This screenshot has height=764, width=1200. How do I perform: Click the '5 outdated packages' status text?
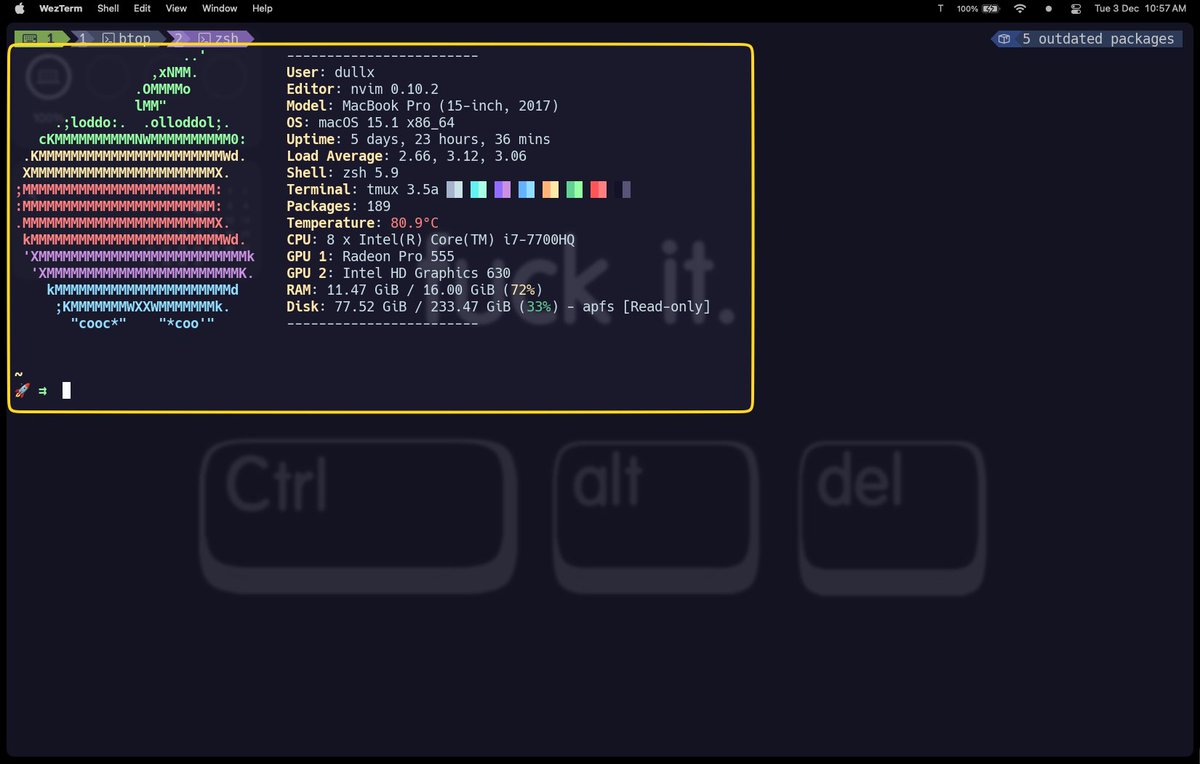[1098, 39]
